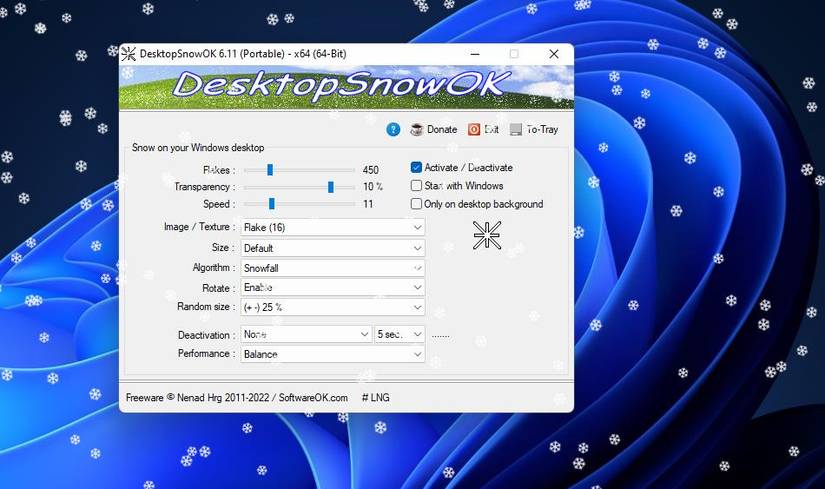Click the Flakes slider thumb

click(270, 169)
